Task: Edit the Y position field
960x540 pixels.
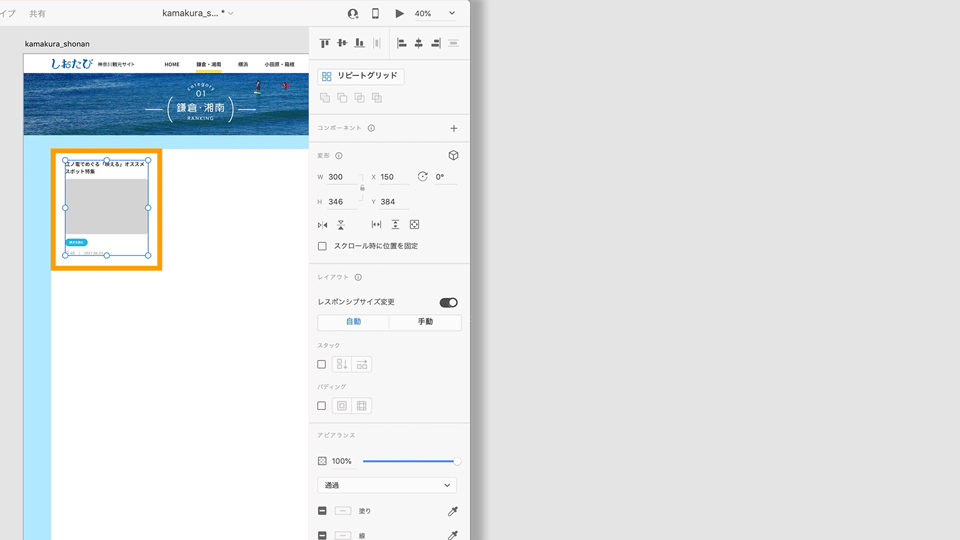Action: (x=394, y=201)
